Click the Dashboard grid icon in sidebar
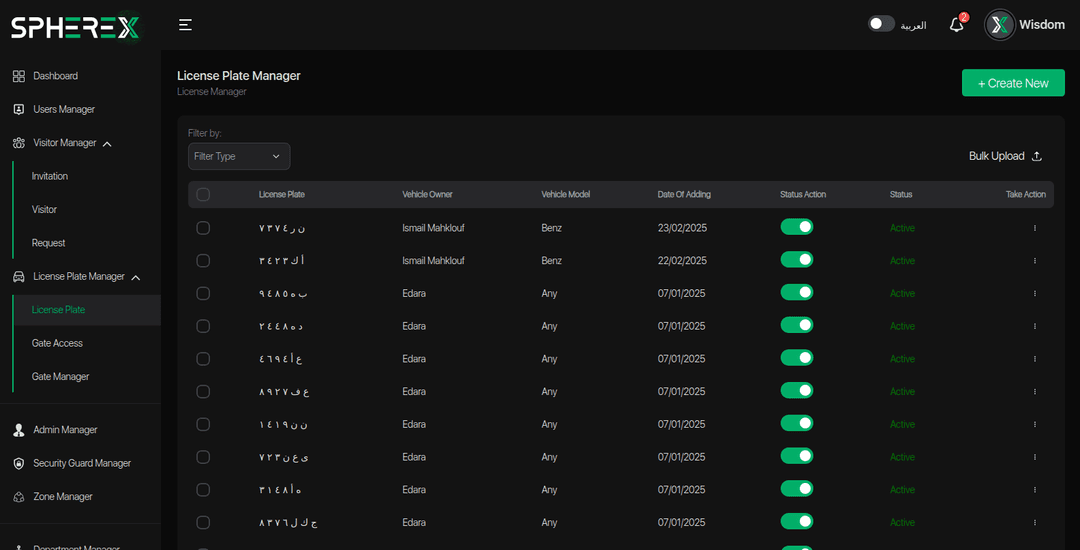Screen dimensions: 1080x550 (19, 76)
